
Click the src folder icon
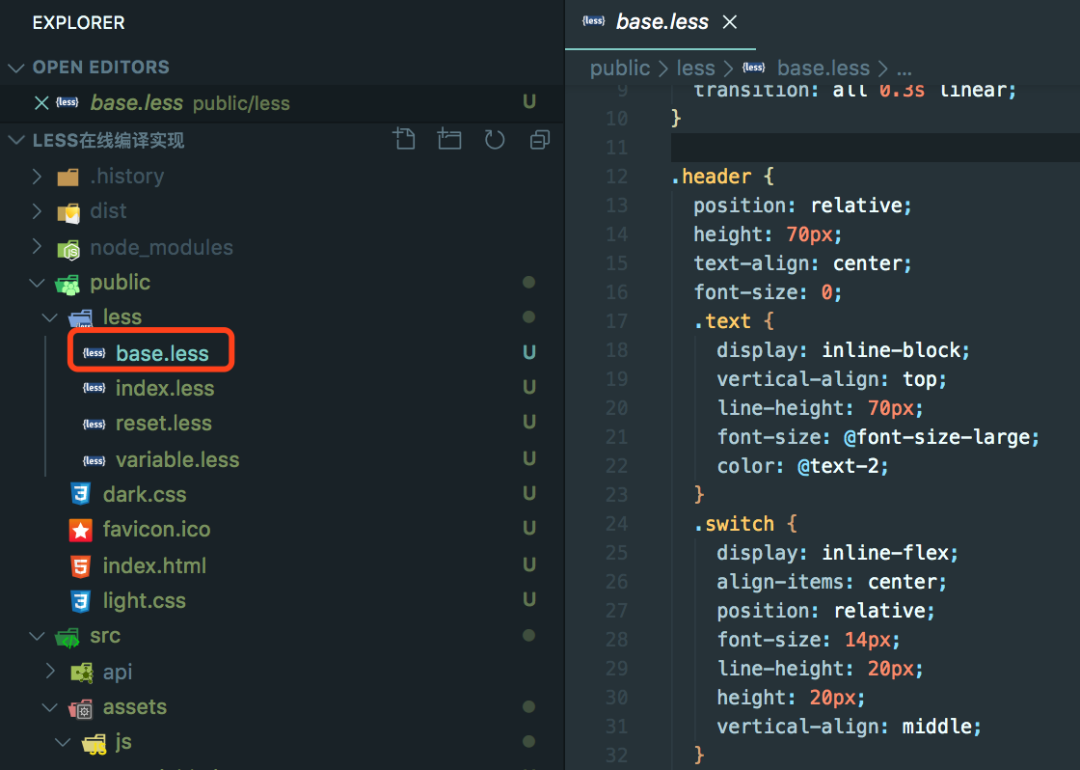point(68,638)
